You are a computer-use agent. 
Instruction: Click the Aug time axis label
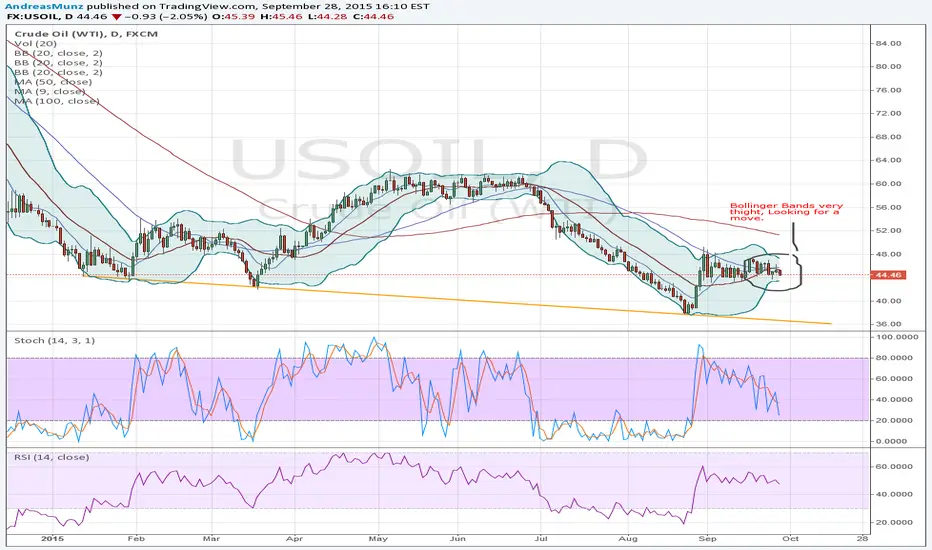[628, 539]
